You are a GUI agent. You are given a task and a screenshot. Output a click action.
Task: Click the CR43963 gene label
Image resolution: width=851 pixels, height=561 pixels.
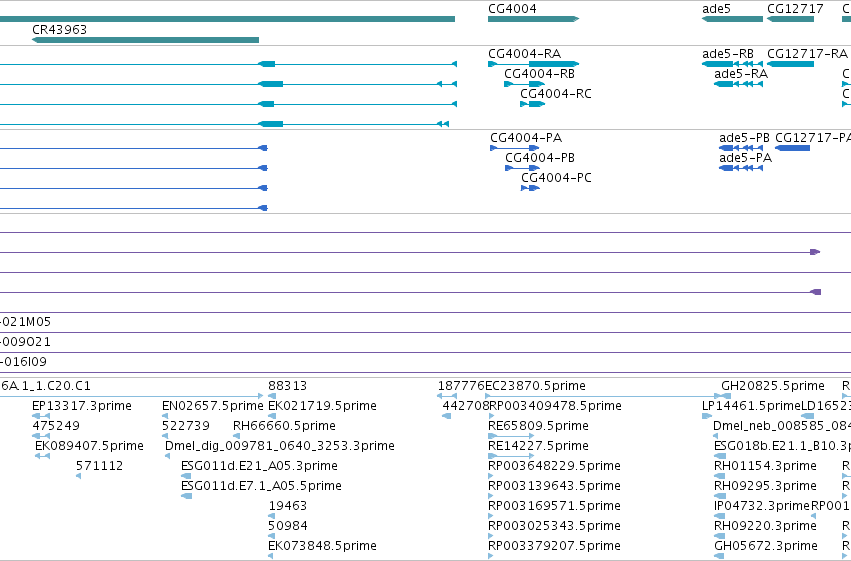(60, 29)
